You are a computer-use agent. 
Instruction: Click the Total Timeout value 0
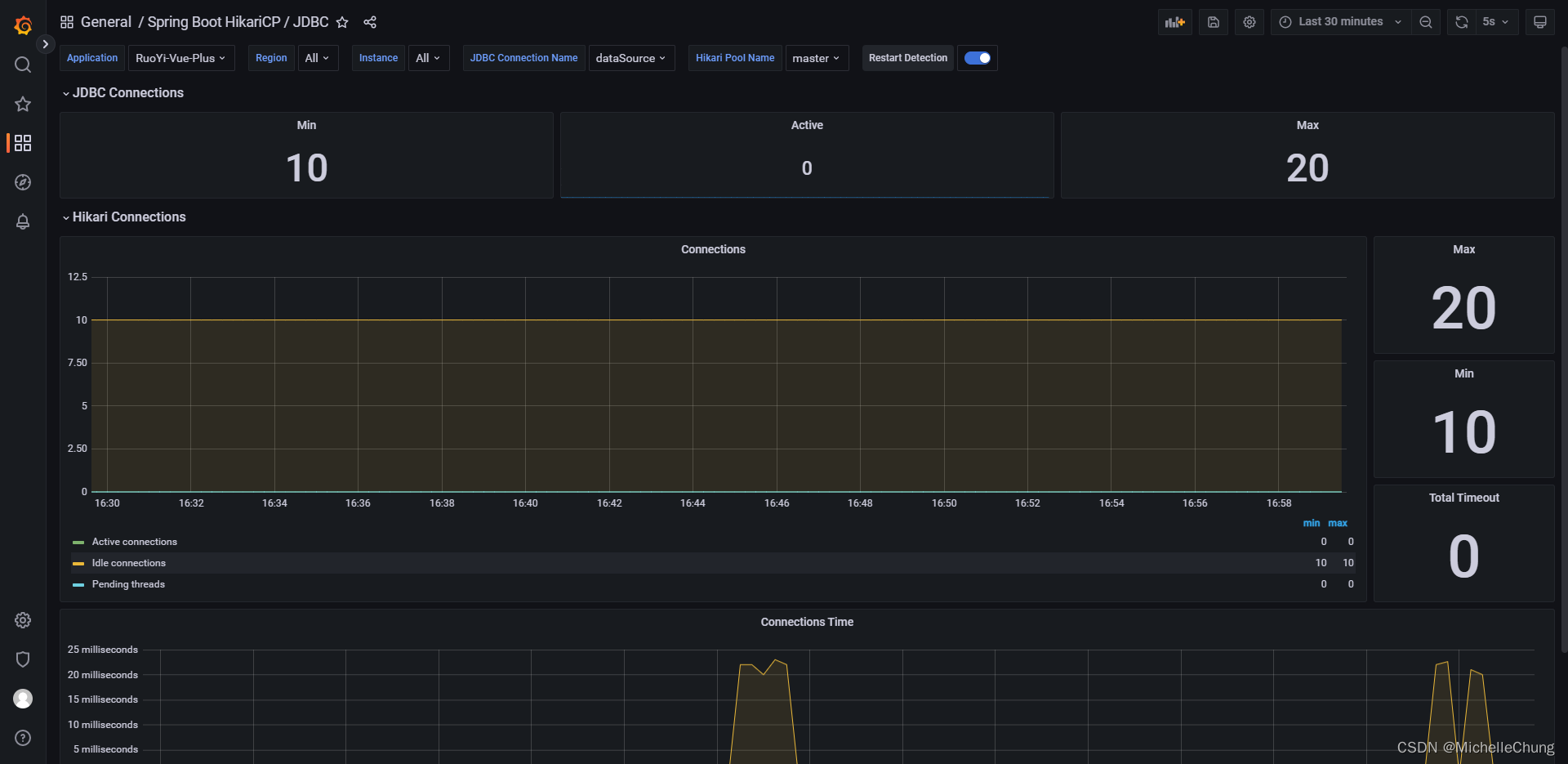click(x=1464, y=557)
